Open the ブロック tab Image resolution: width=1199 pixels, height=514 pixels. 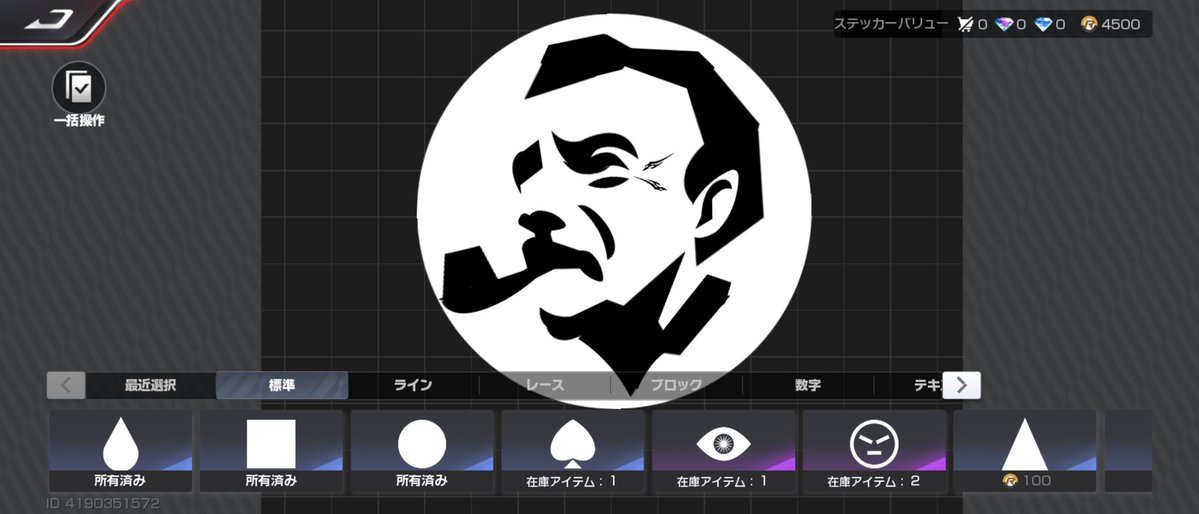[677, 386]
